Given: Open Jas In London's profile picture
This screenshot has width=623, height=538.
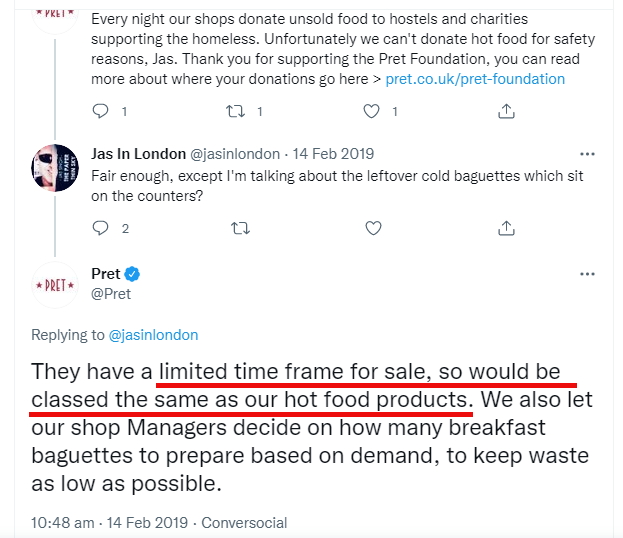Looking at the screenshot, I should (55, 168).
